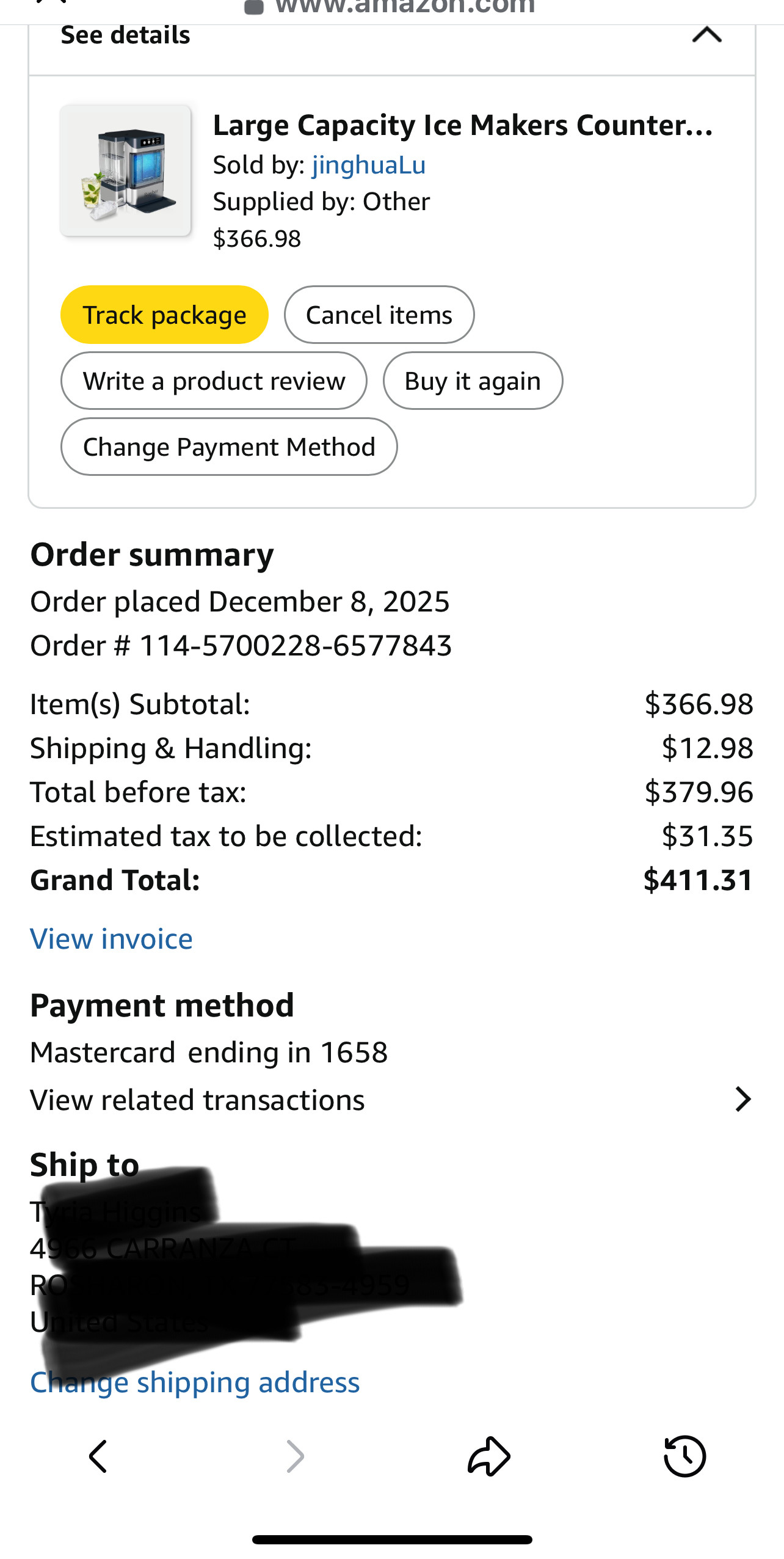The width and height of the screenshot is (784, 1559).
Task: Click the Track package button
Action: click(x=164, y=315)
